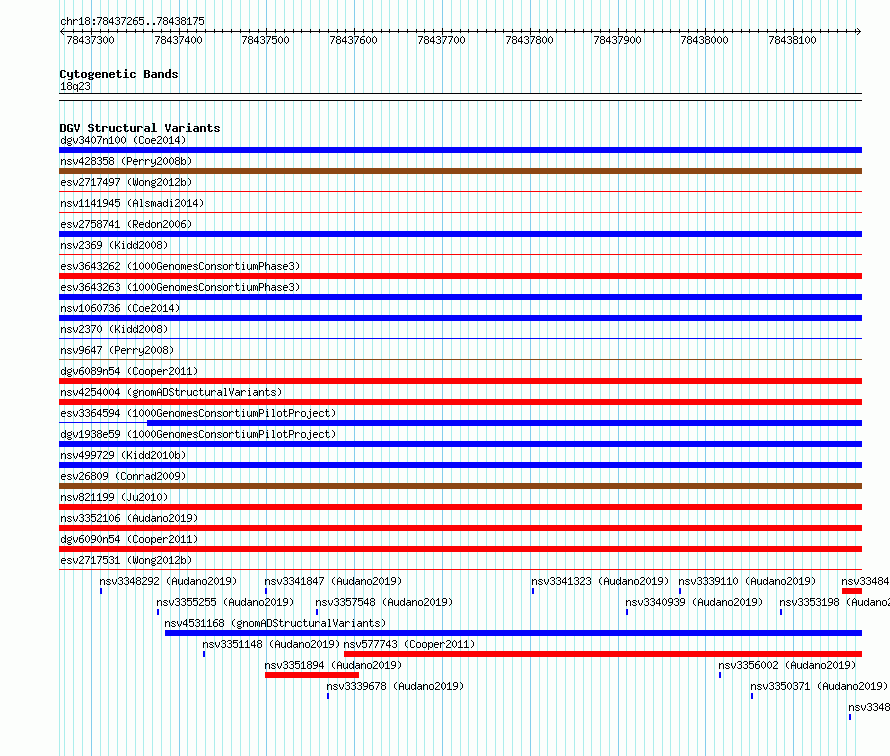
Task: Select nsv3355255 (Audano2019) label
Action: 225,602
